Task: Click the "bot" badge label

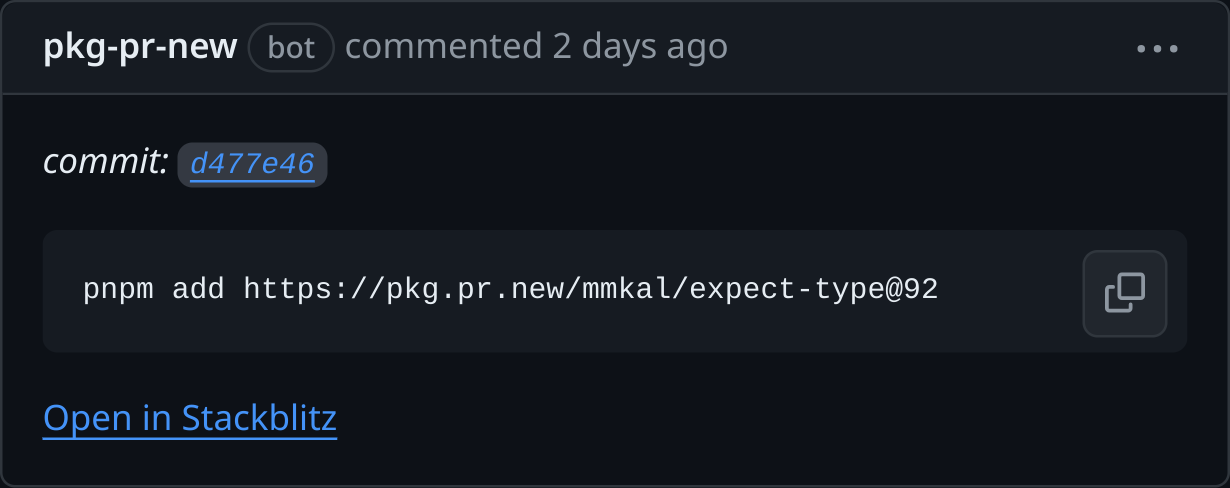Action: coord(291,48)
